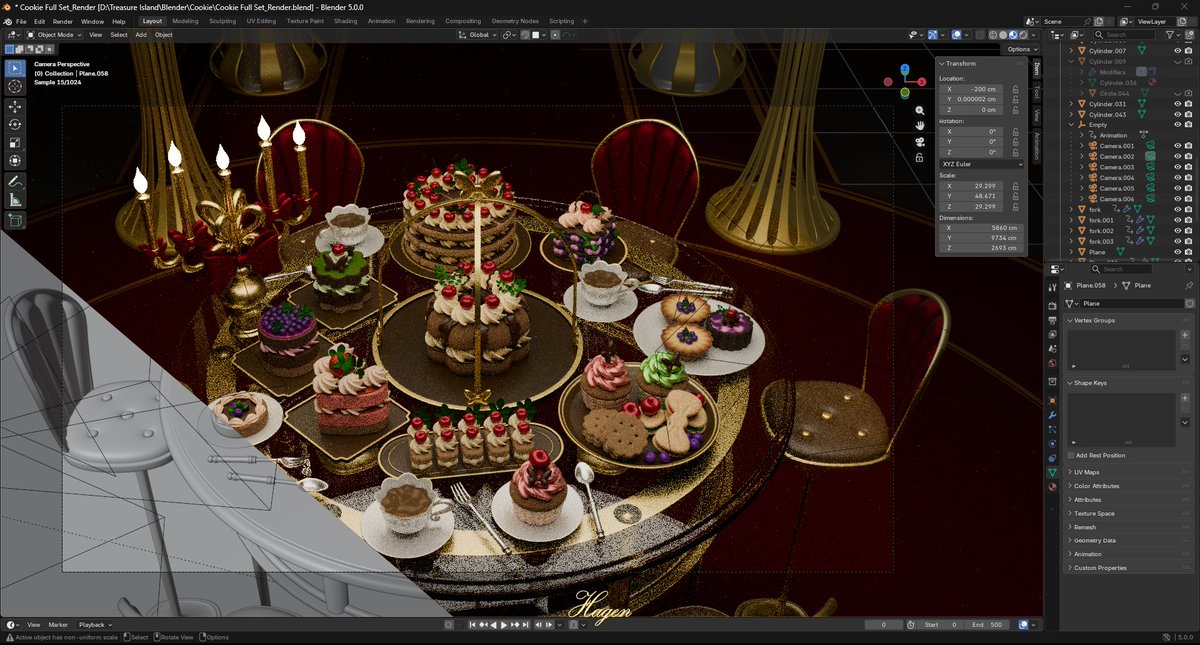Open the Tool sidebar tab

click(1036, 92)
